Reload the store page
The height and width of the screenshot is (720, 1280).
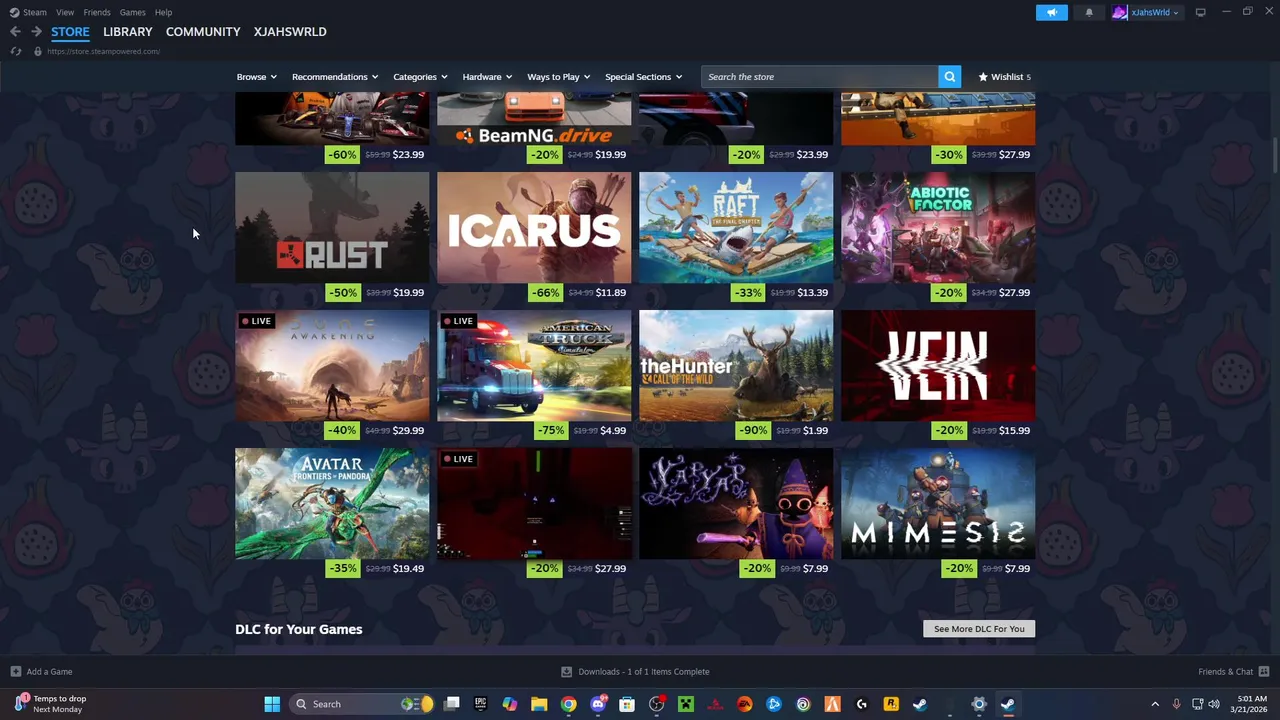[x=15, y=51]
